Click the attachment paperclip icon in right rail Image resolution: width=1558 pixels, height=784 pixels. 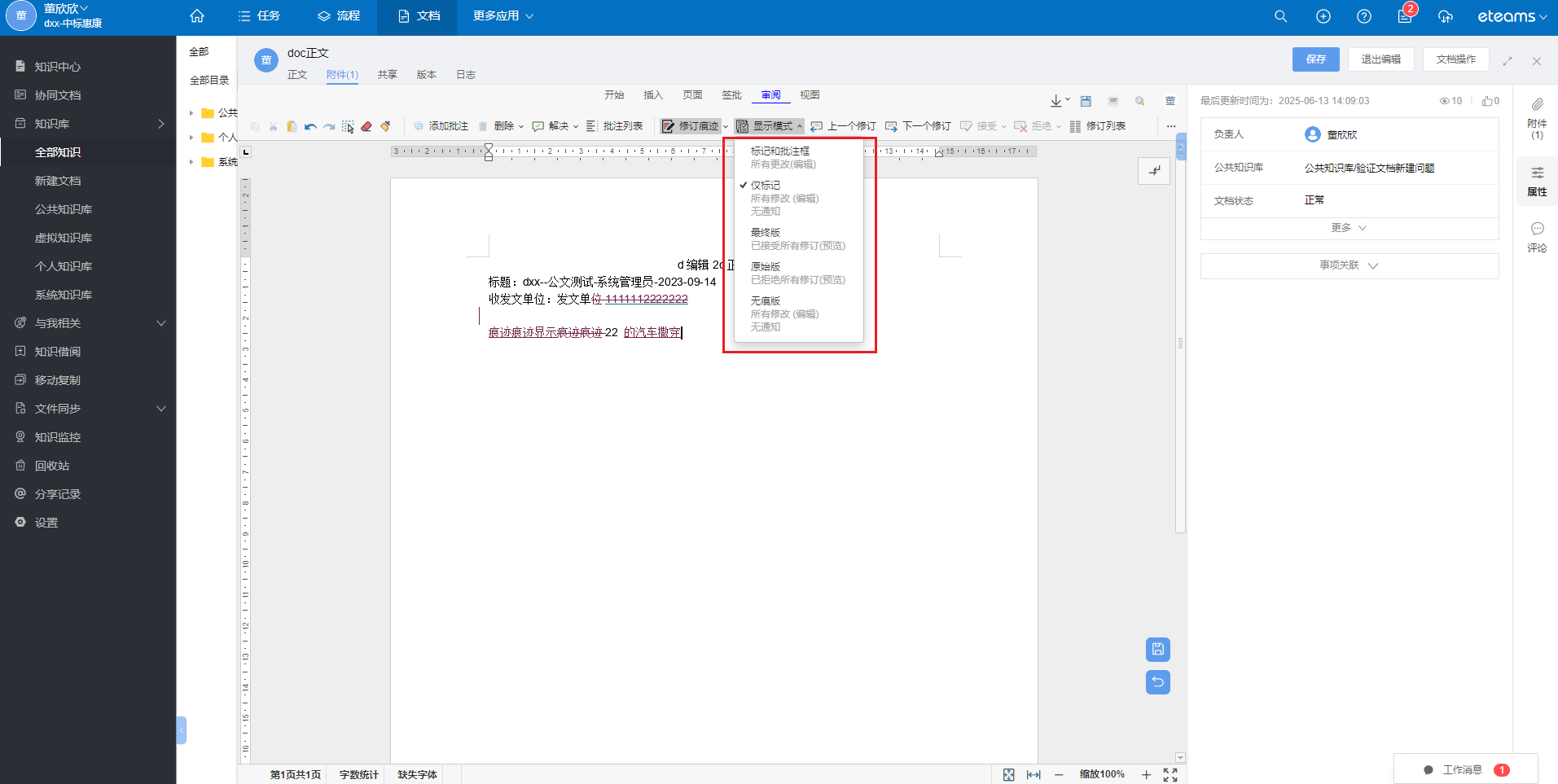[1537, 104]
